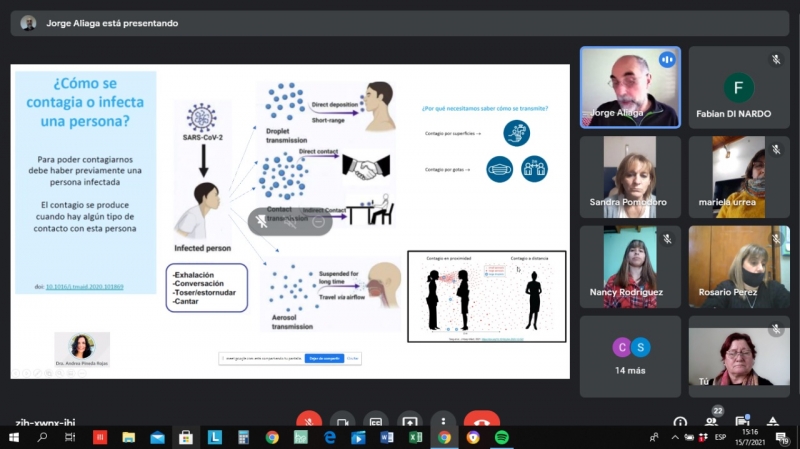800x449 pixels.
Task: Open the chat panel icon
Action: point(742,420)
